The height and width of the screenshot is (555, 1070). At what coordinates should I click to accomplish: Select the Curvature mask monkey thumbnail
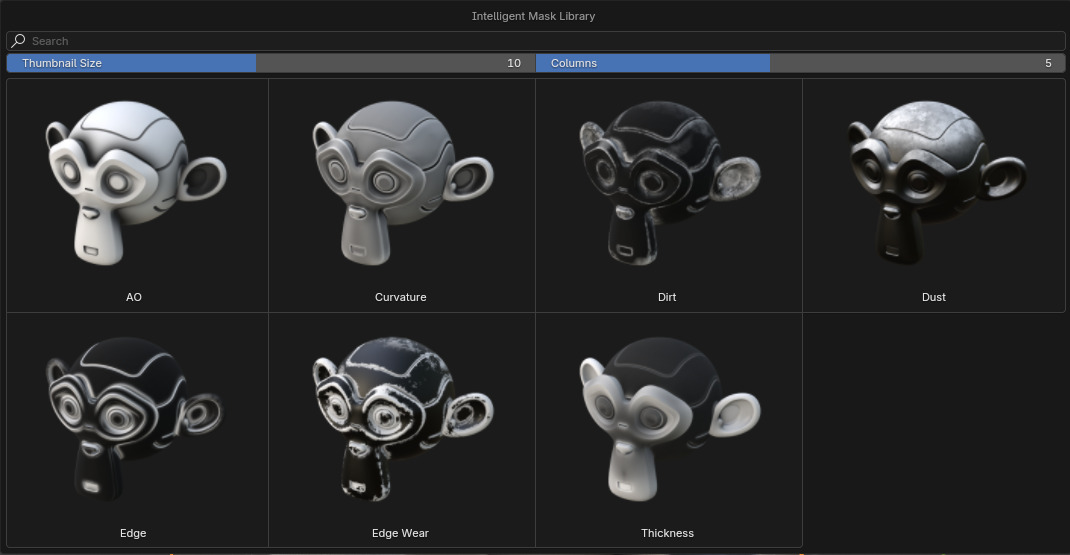tap(401, 183)
